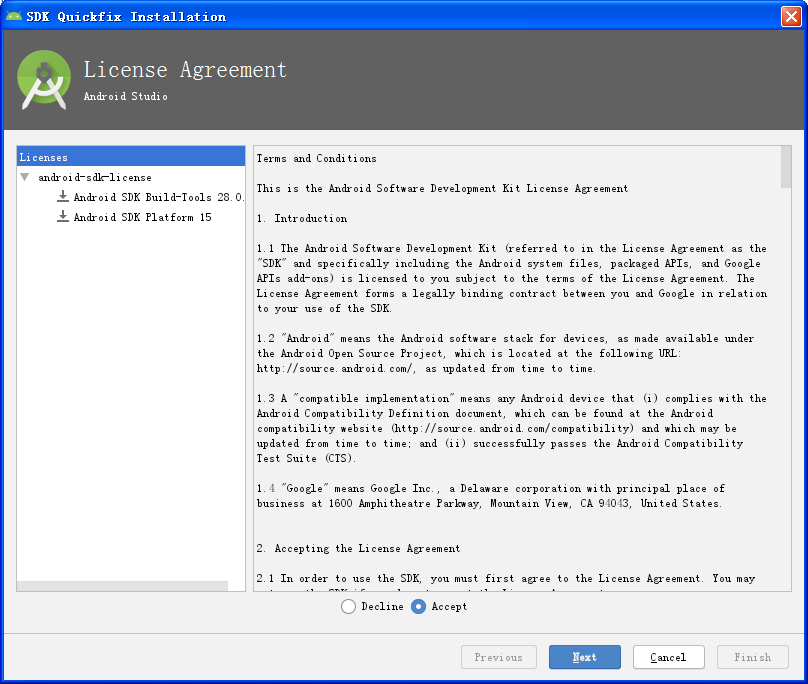Image resolution: width=808 pixels, height=684 pixels.
Task: Click the line starting '2.1 In order to use'
Action: [506, 578]
